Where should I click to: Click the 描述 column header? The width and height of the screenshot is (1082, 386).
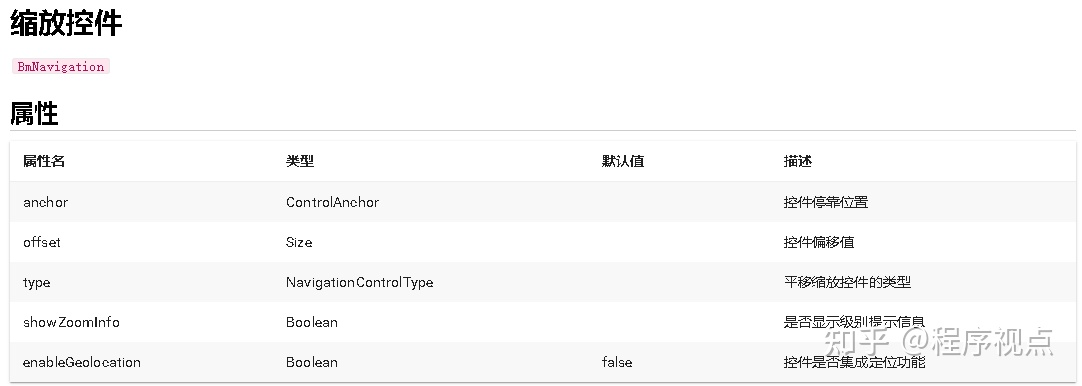coord(798,161)
